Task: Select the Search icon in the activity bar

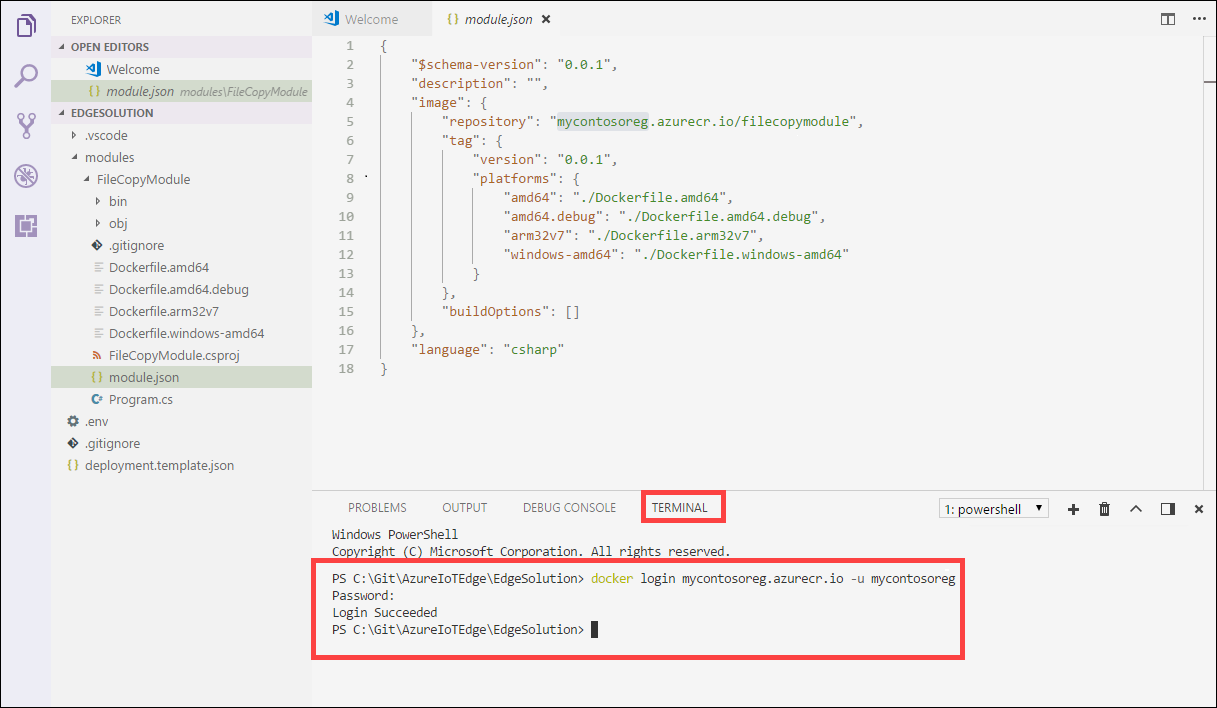Action: click(25, 75)
